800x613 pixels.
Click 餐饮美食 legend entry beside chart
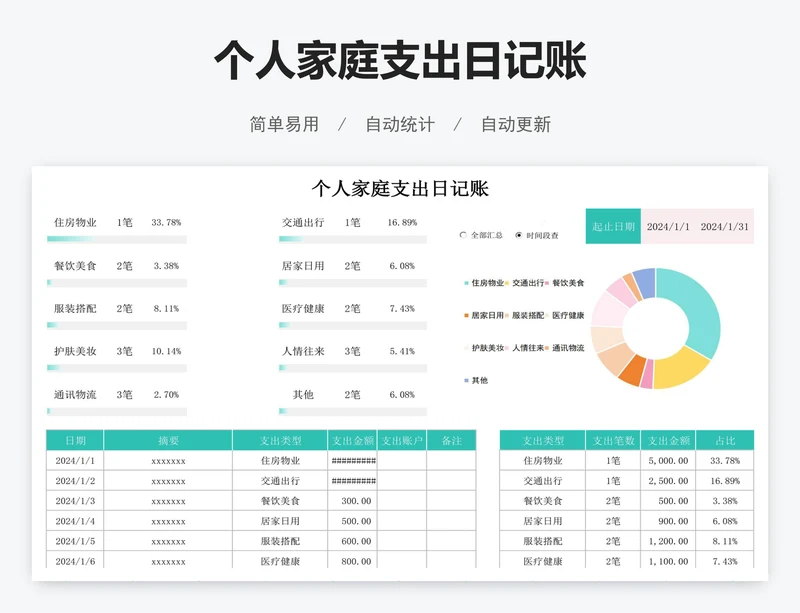pos(565,282)
